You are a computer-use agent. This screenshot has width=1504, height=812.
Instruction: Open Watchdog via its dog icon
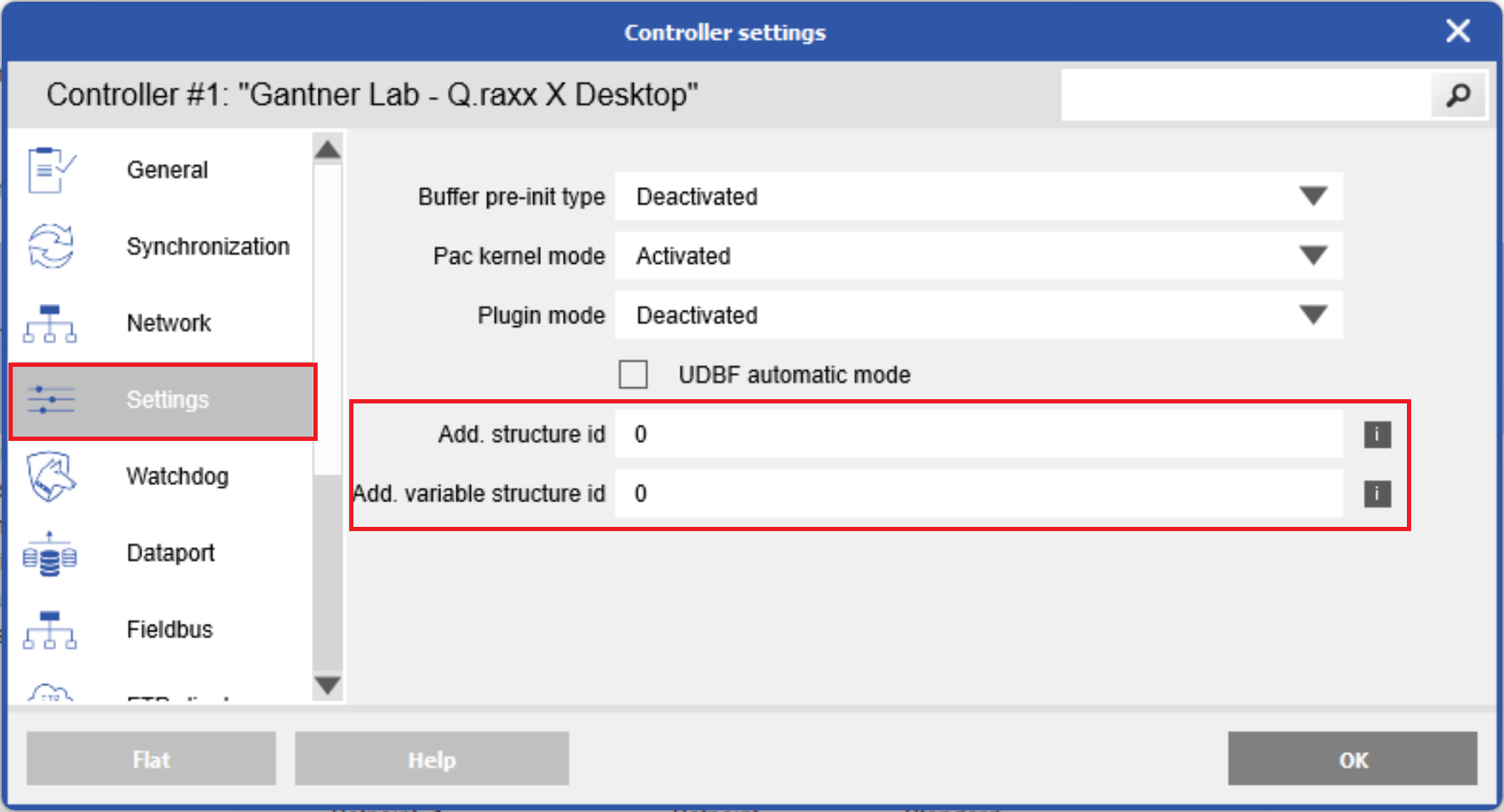pyautogui.click(x=51, y=476)
